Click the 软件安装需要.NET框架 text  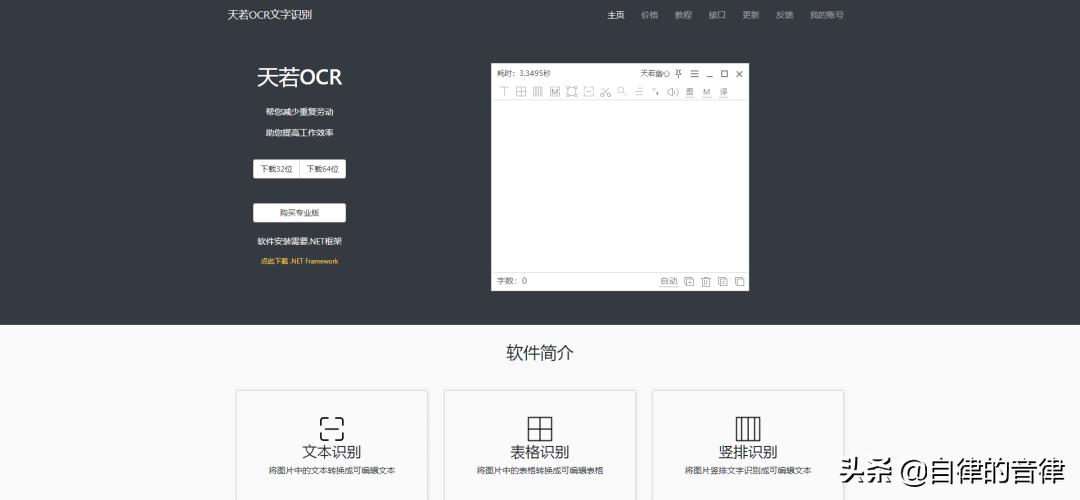300,242
